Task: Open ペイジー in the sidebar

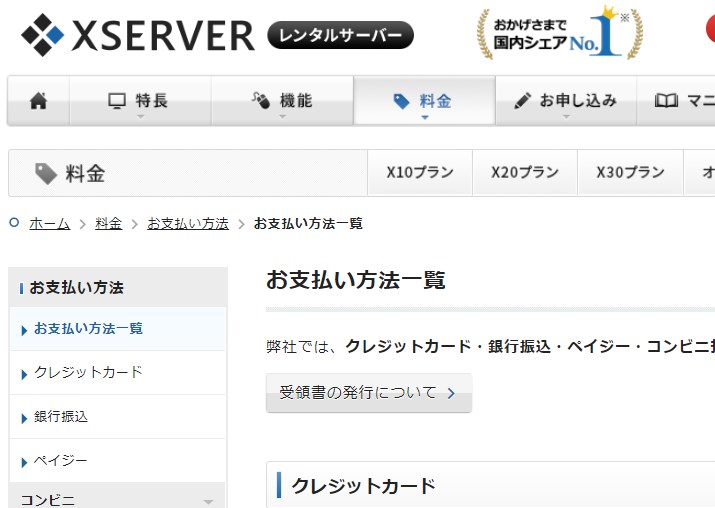Action: (x=118, y=461)
